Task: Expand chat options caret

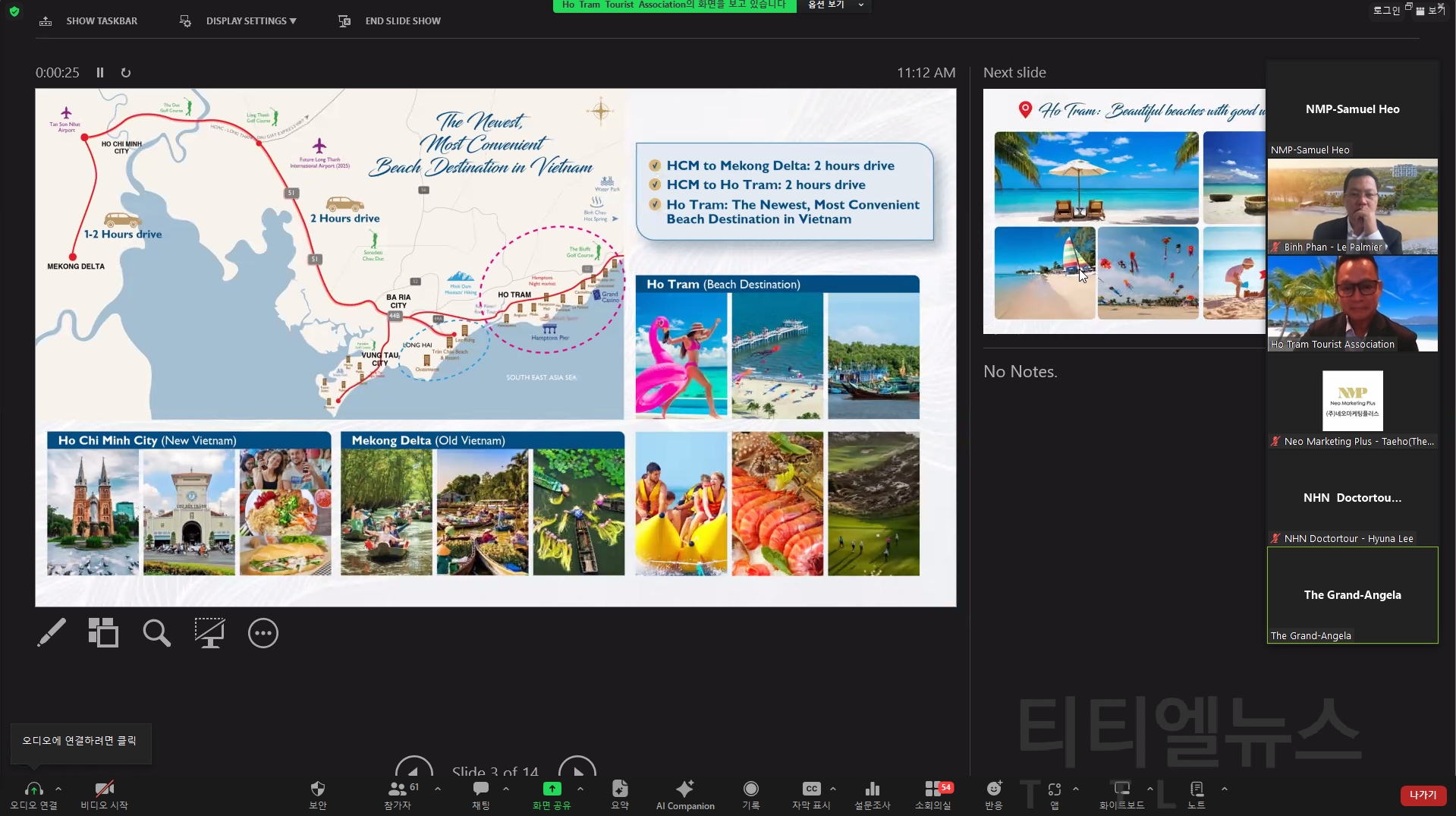Action: [x=506, y=789]
